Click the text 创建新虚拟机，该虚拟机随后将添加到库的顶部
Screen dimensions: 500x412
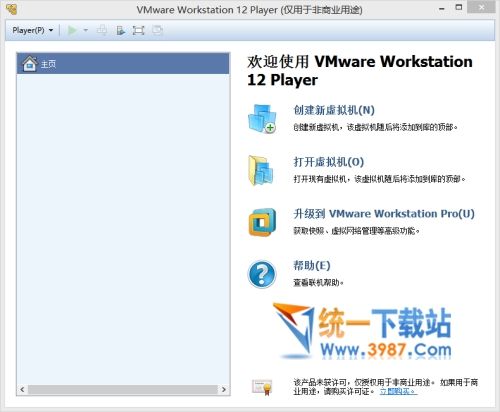point(375,127)
